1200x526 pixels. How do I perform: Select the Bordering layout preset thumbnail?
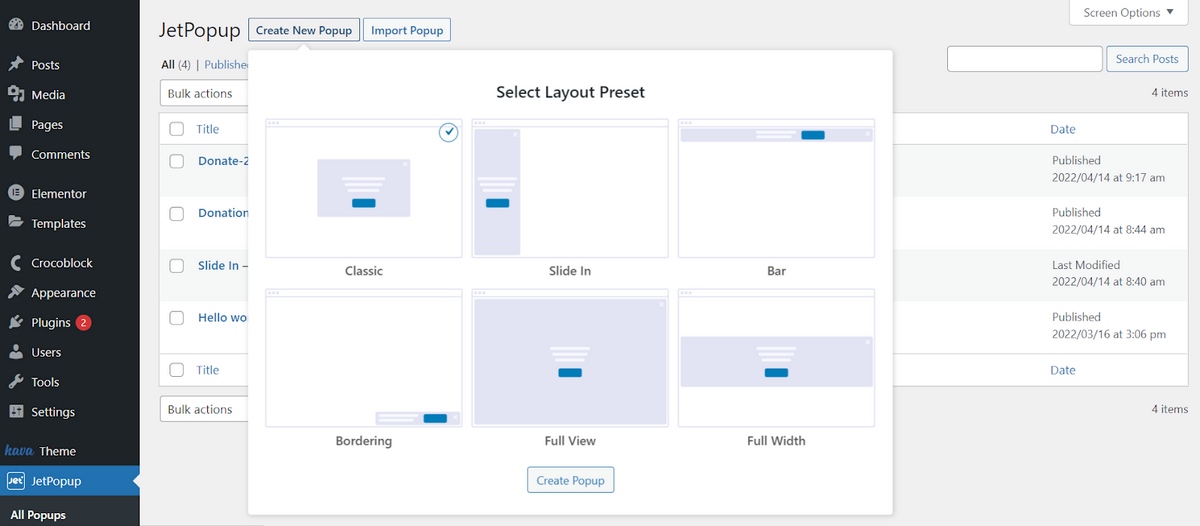(364, 358)
